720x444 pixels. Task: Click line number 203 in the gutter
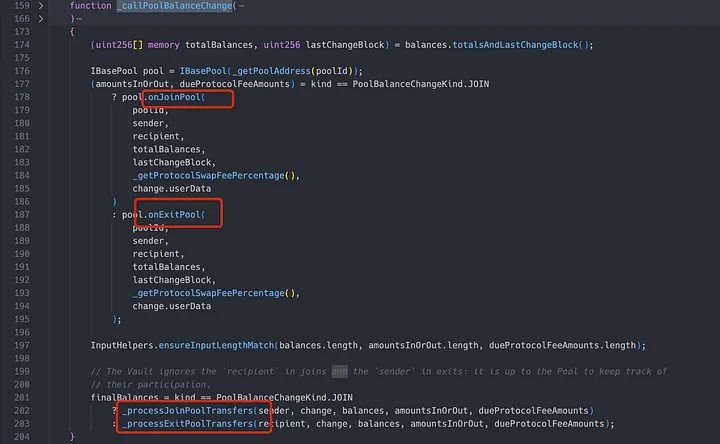click(x=16, y=423)
